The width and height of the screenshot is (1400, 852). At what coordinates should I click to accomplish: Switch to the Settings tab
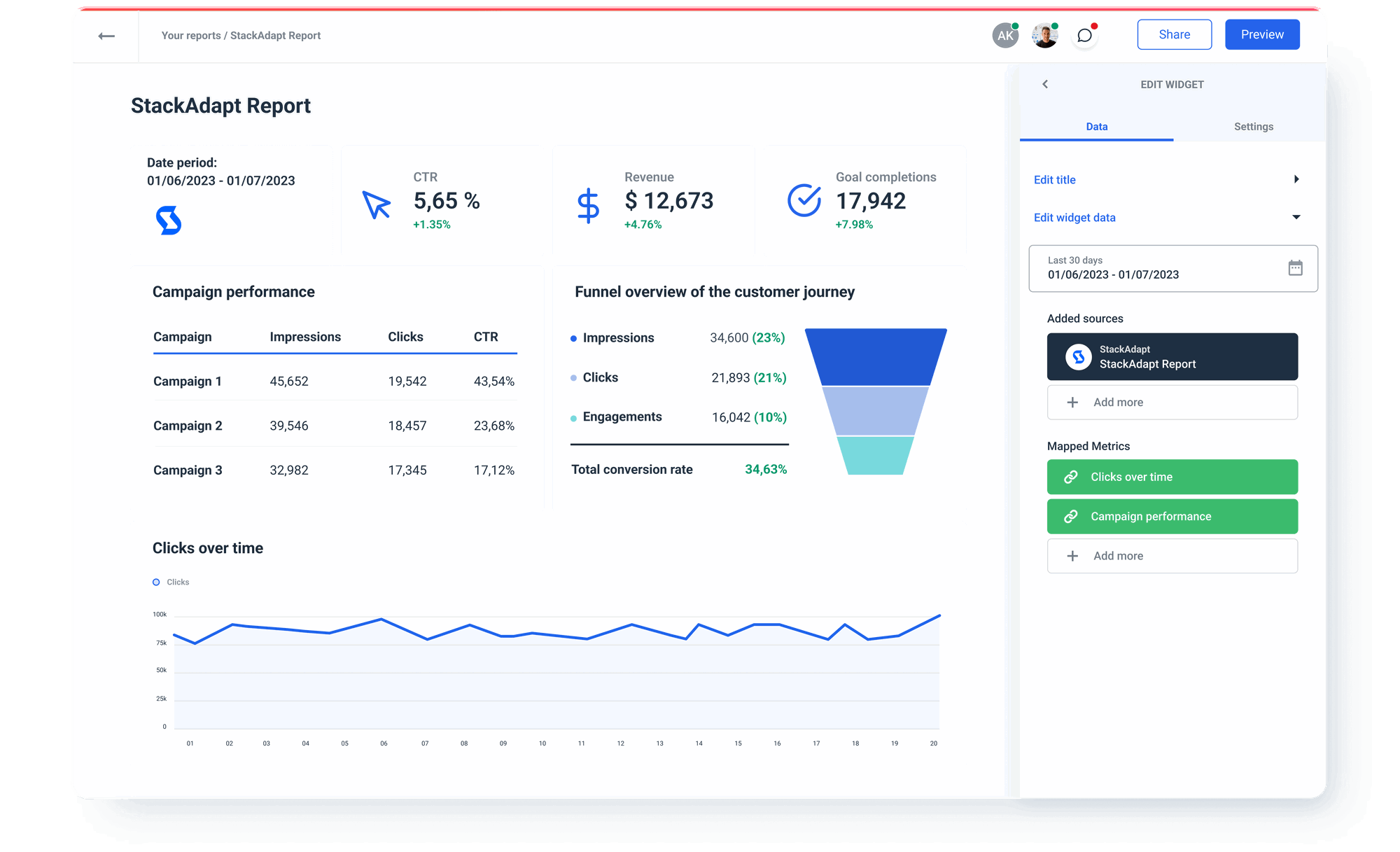click(x=1253, y=127)
